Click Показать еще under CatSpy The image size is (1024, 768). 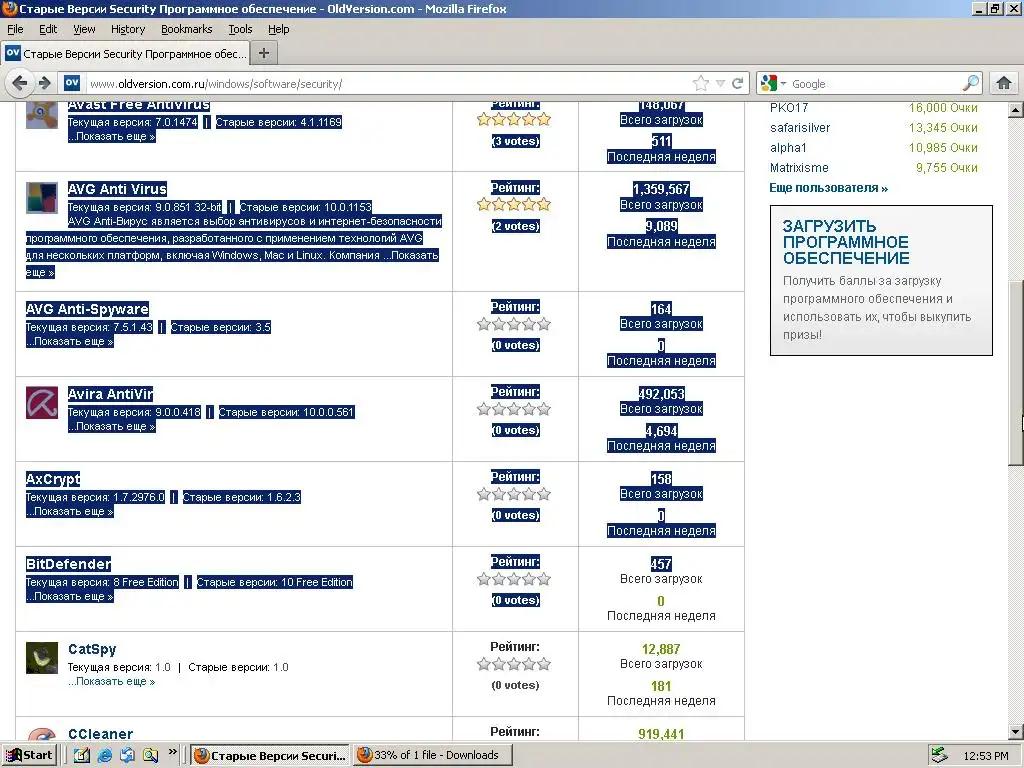pyautogui.click(x=112, y=681)
